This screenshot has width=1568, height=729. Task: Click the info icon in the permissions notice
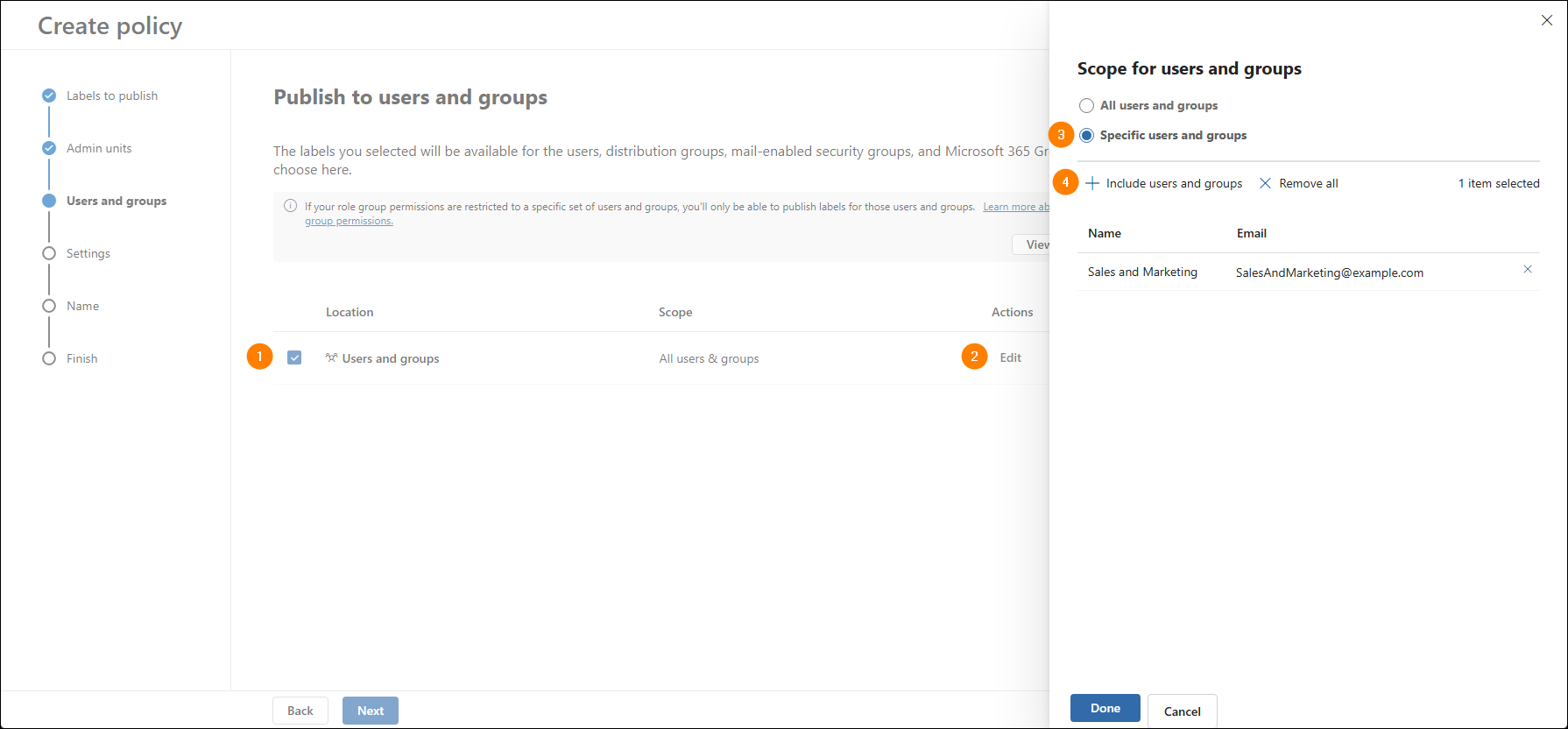[290, 206]
